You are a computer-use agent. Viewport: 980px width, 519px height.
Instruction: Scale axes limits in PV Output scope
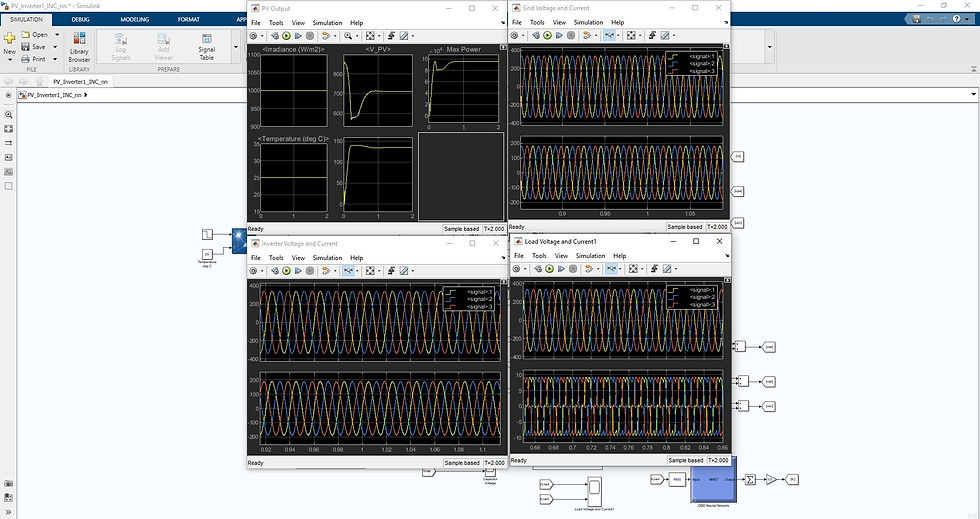370,36
